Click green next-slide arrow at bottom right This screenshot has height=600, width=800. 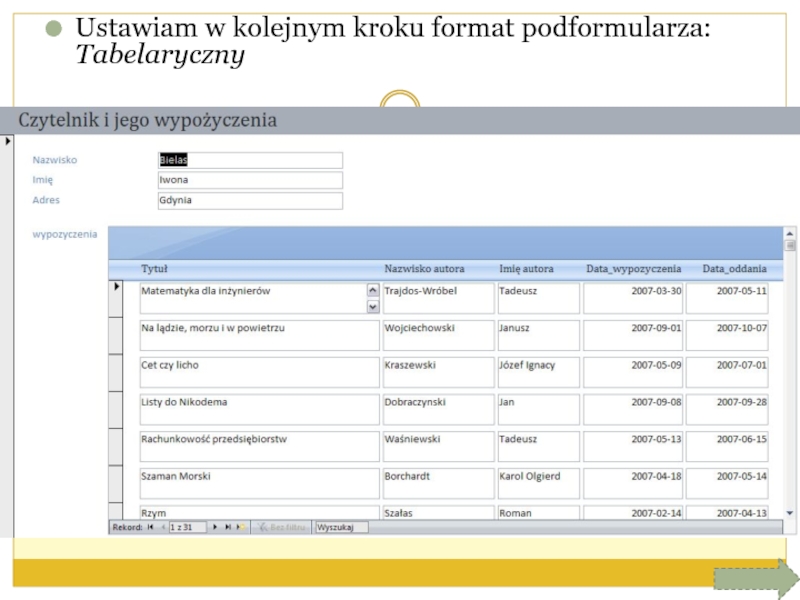[756, 579]
